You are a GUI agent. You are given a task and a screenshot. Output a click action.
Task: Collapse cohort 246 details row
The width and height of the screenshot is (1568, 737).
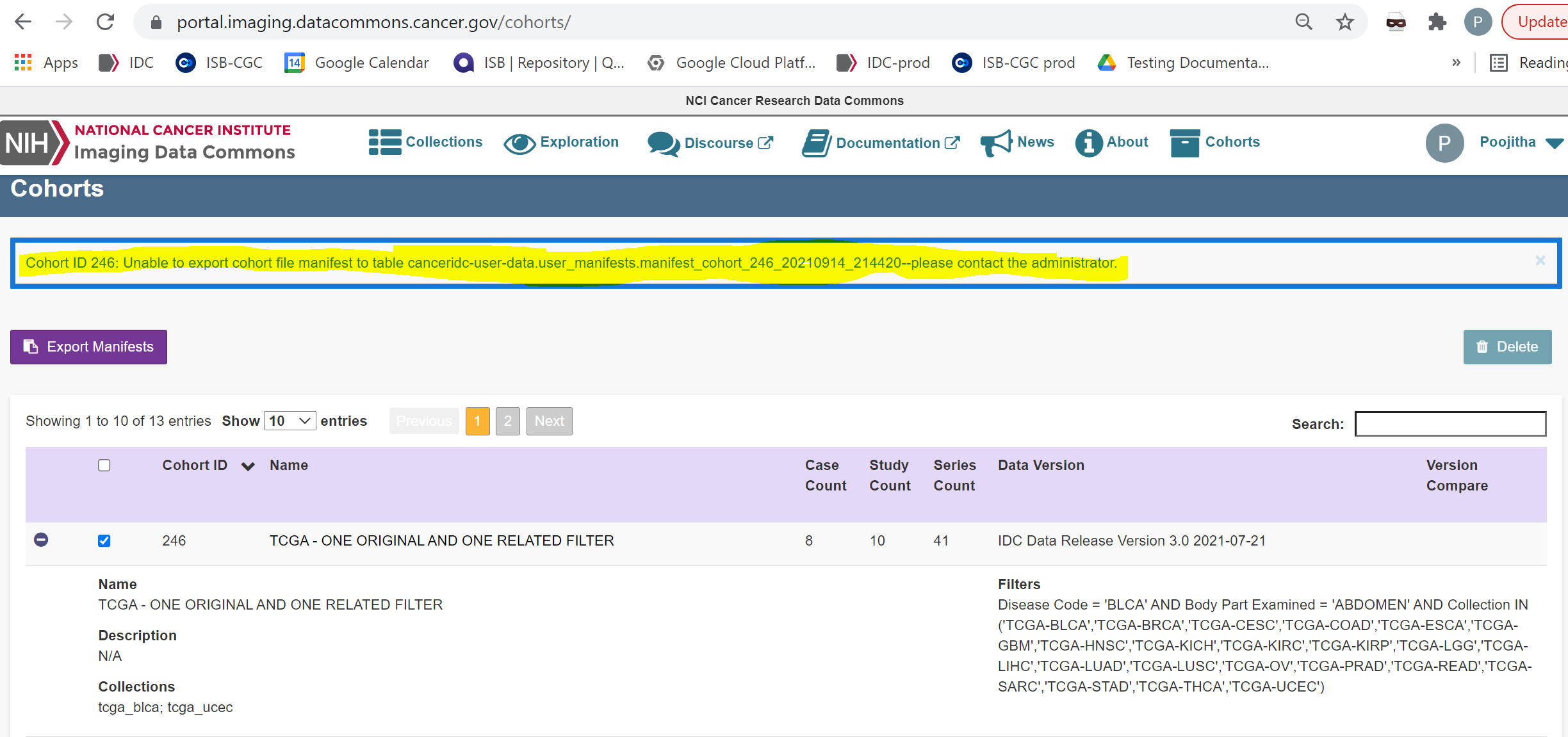pos(41,540)
